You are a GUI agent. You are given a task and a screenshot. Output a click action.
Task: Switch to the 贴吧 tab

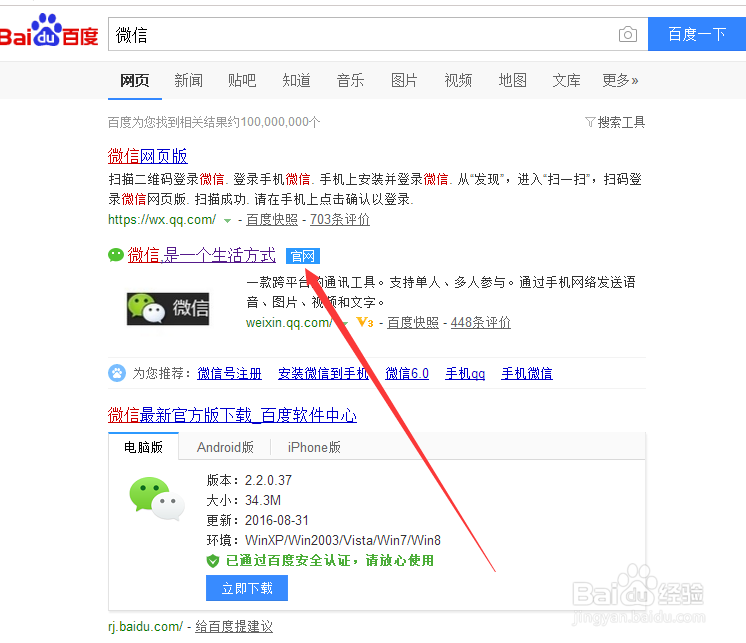click(242, 80)
